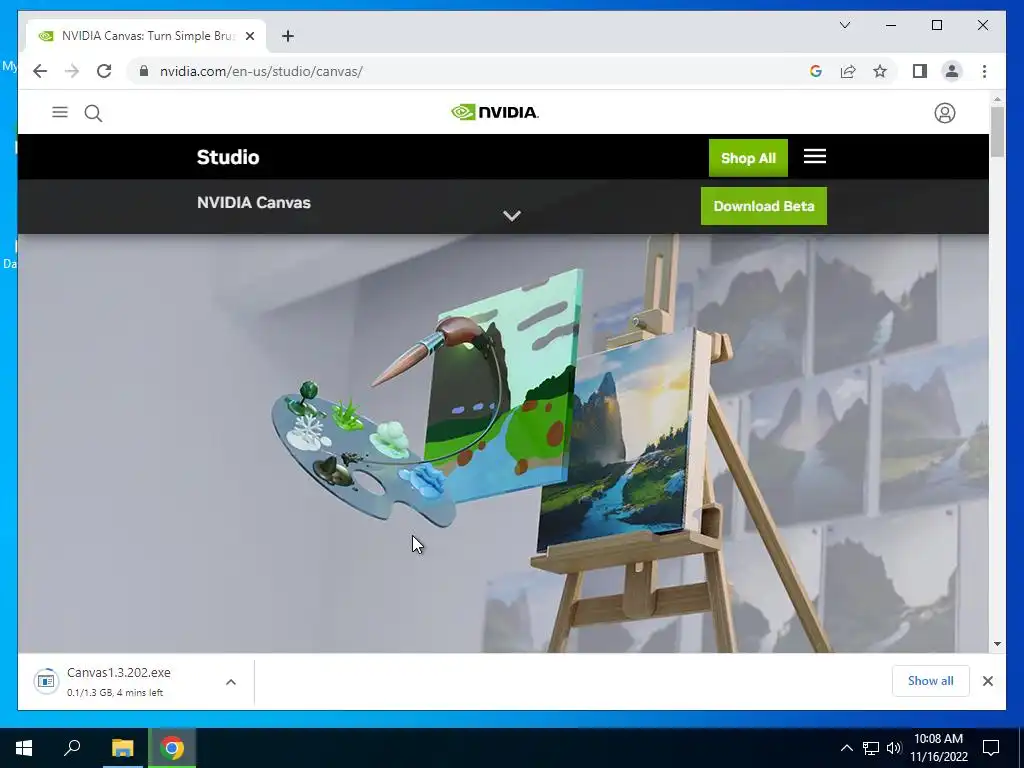Open File Explorer from taskbar
This screenshot has width=1024, height=768.
tap(122, 748)
